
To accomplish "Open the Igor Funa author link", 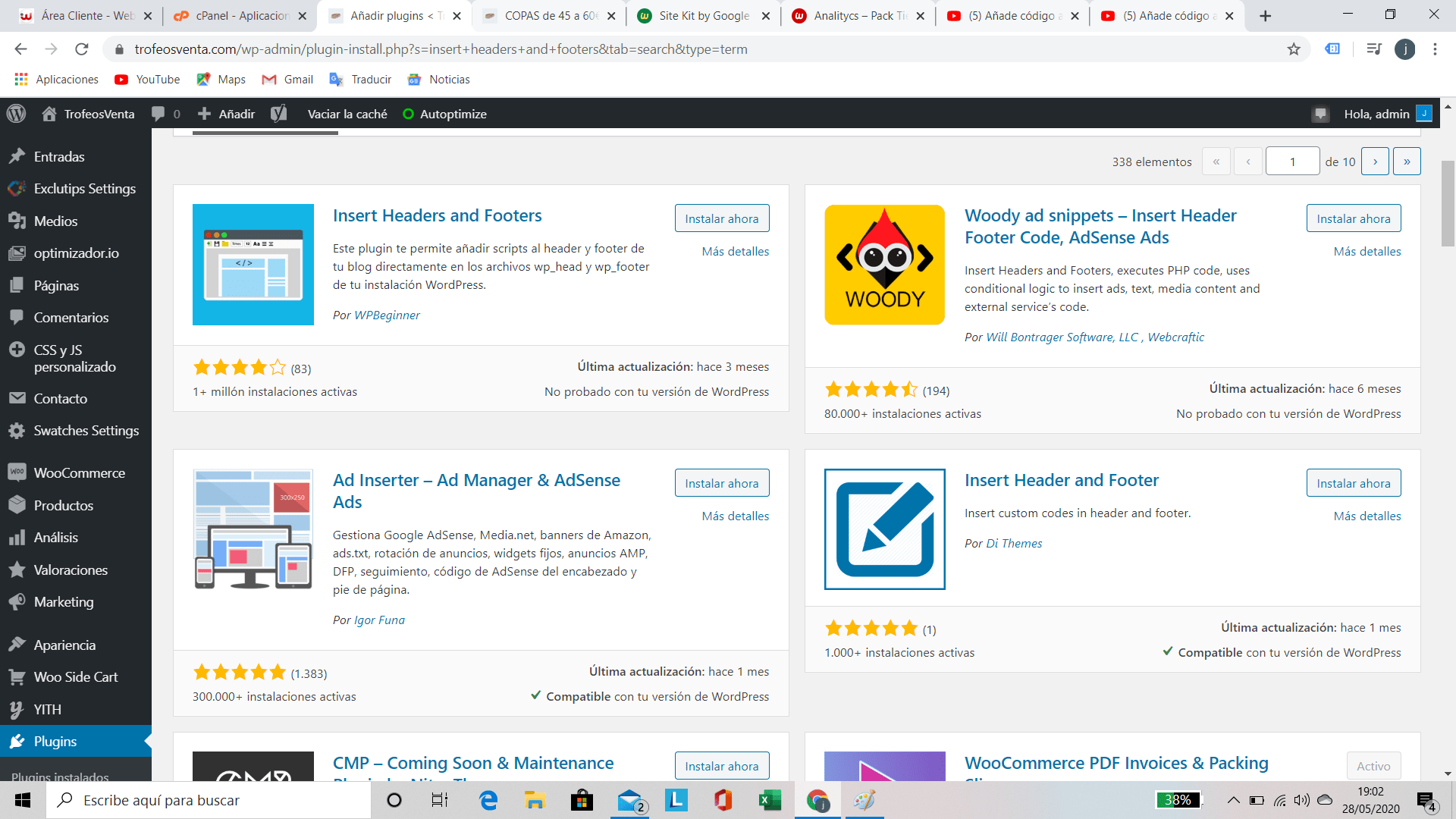I will click(379, 620).
